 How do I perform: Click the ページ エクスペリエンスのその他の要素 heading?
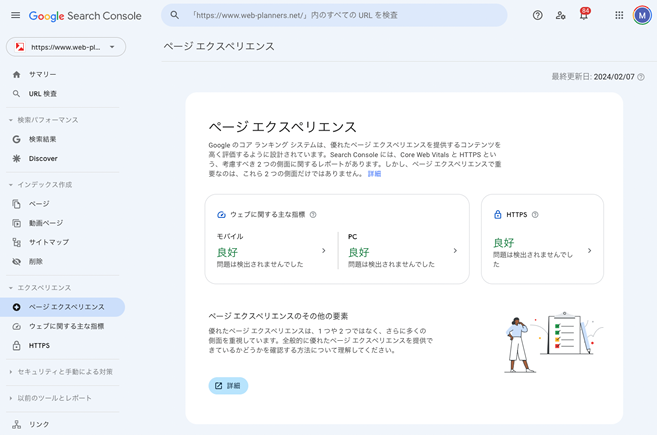279,316
